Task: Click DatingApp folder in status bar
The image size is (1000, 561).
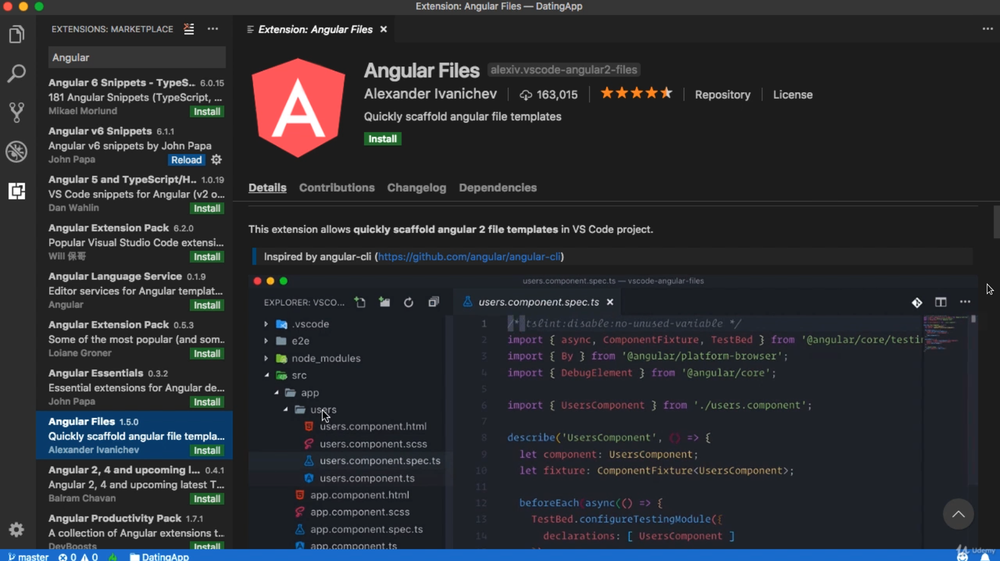Action: coord(159,557)
